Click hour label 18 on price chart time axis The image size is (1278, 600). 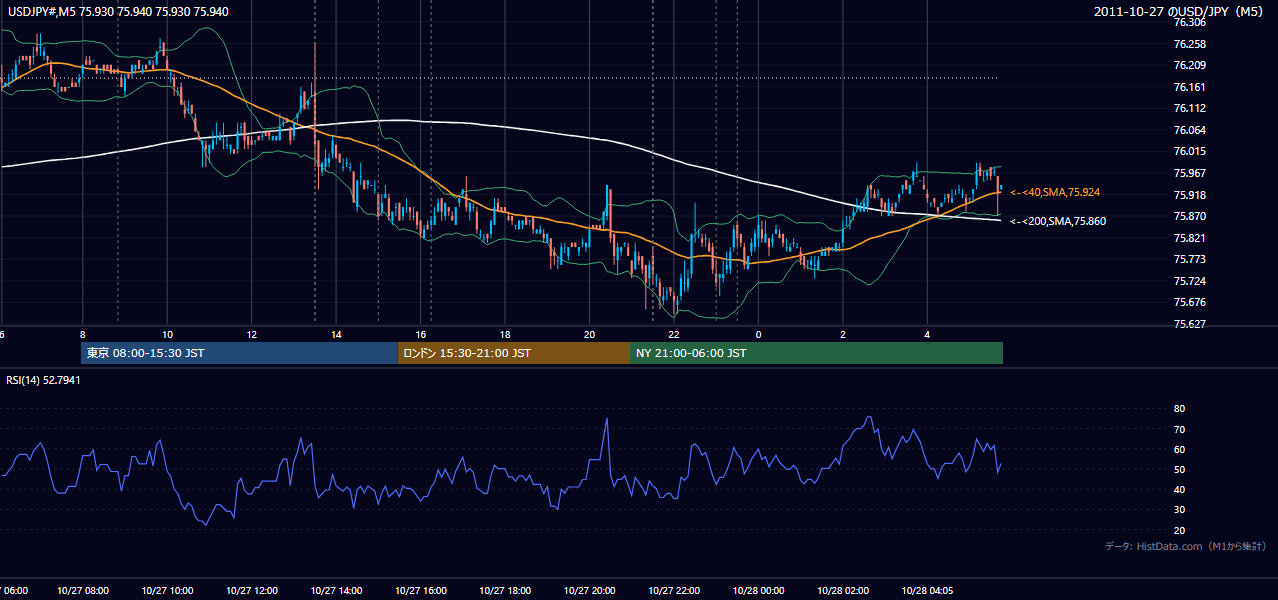tap(506, 334)
